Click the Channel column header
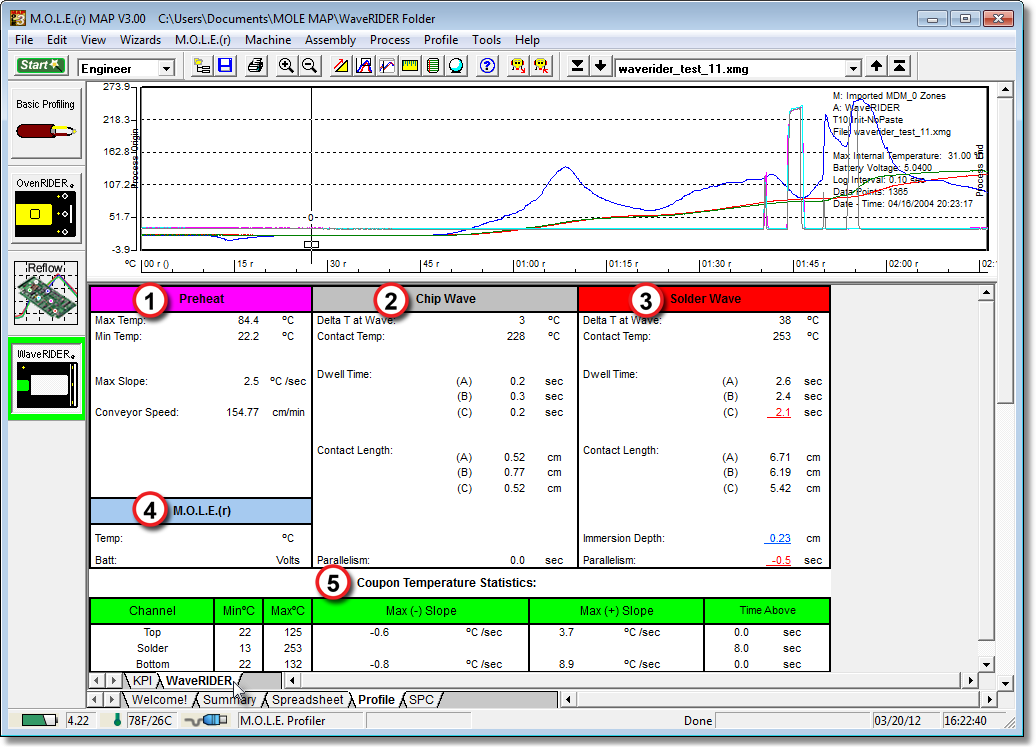Viewport: 1036px width, 749px height. (152, 611)
